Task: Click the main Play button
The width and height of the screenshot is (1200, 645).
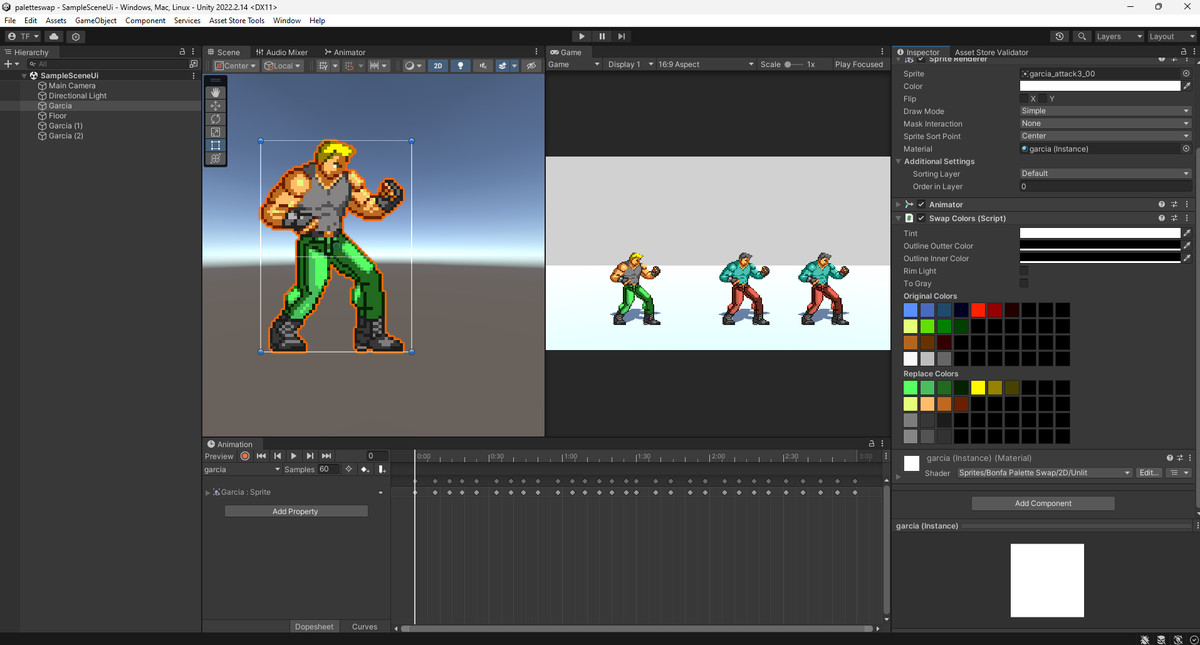Action: (582, 36)
